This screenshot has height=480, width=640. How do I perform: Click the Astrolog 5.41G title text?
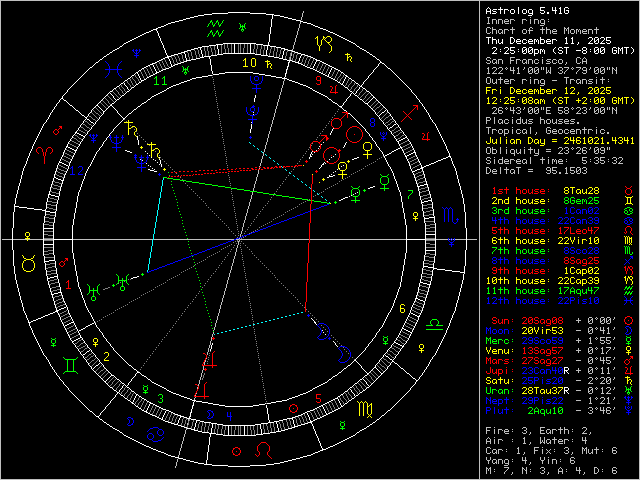(x=524, y=11)
